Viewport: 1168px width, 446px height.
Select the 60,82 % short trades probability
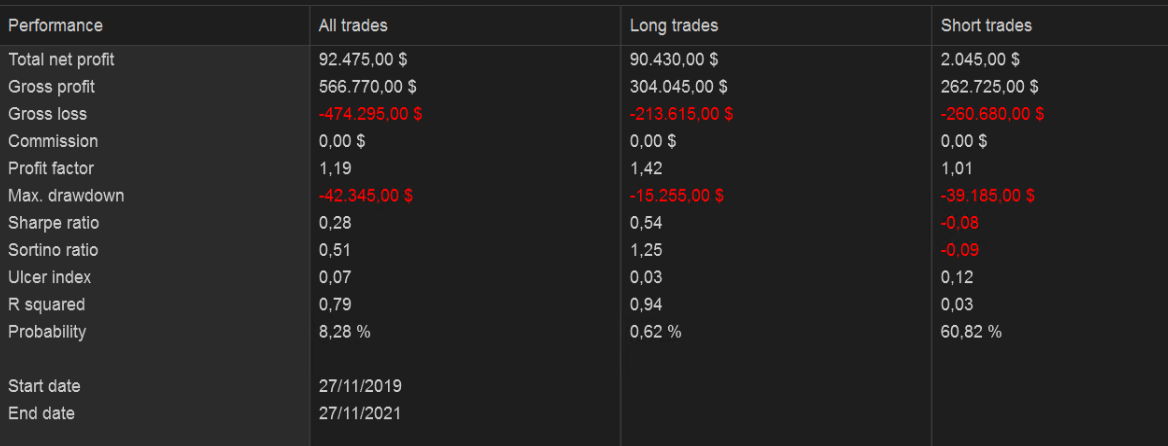(x=971, y=331)
